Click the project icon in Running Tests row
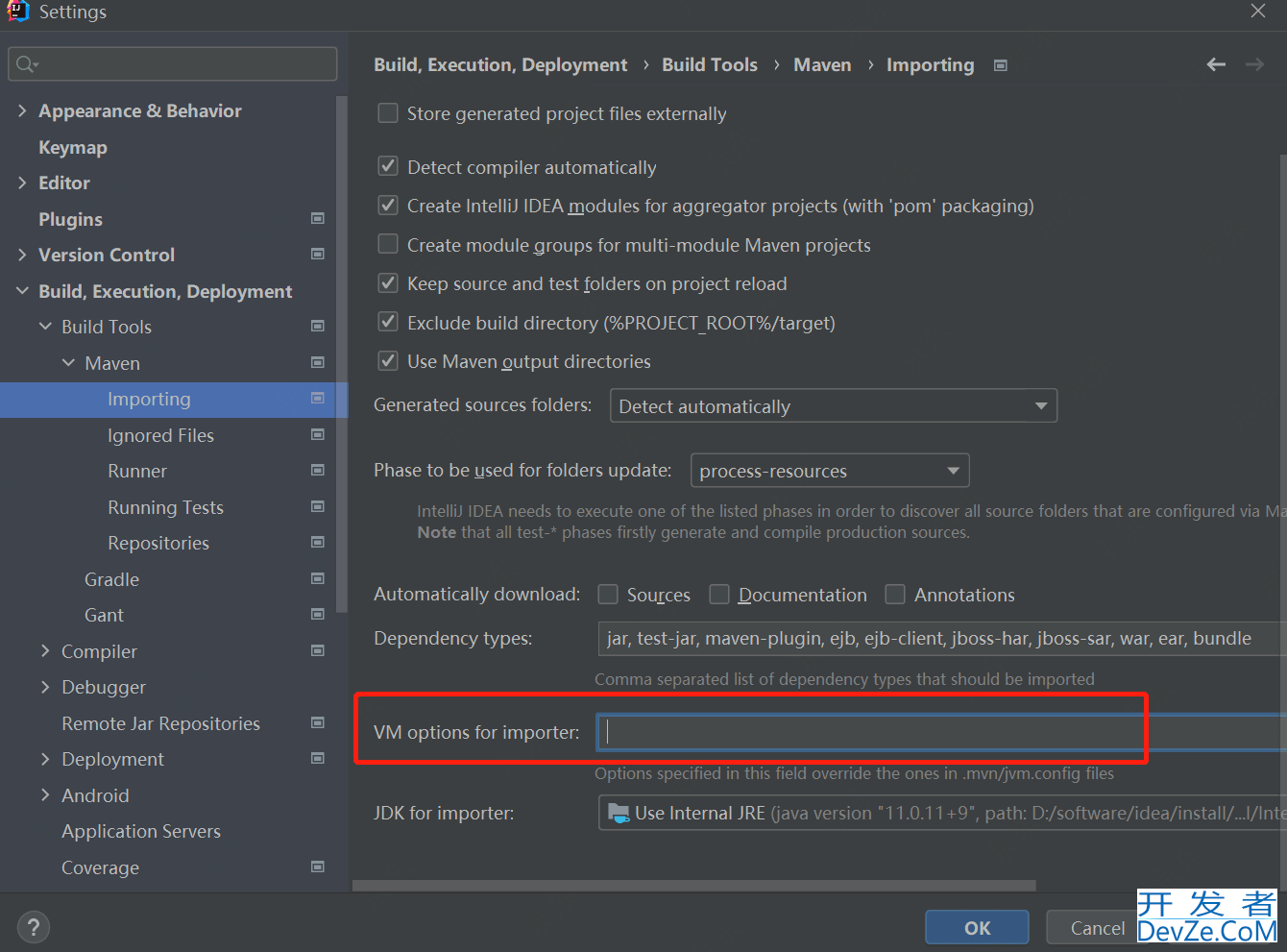Image resolution: width=1287 pixels, height=952 pixels. (318, 506)
